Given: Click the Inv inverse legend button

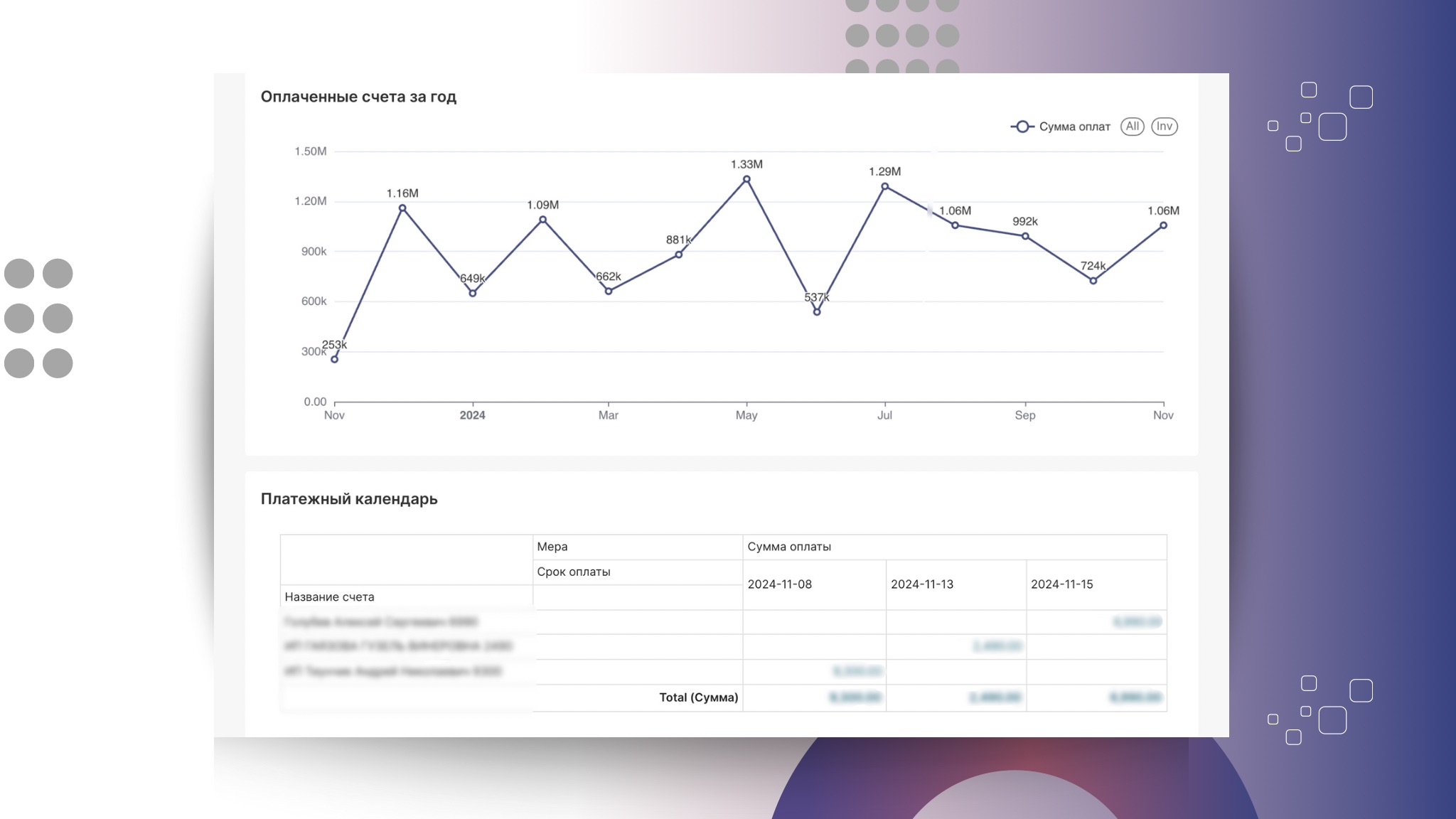Looking at the screenshot, I should click(1164, 127).
